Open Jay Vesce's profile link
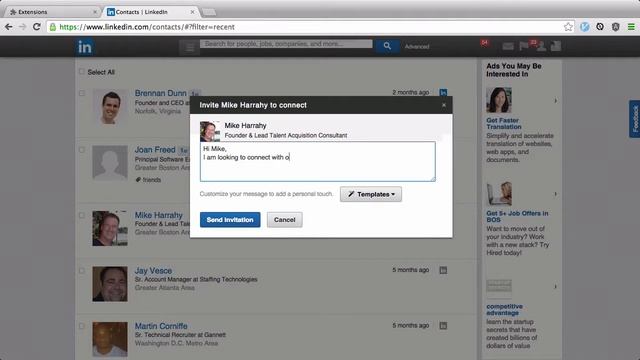This screenshot has width=640, height=360. pyautogui.click(x=153, y=271)
